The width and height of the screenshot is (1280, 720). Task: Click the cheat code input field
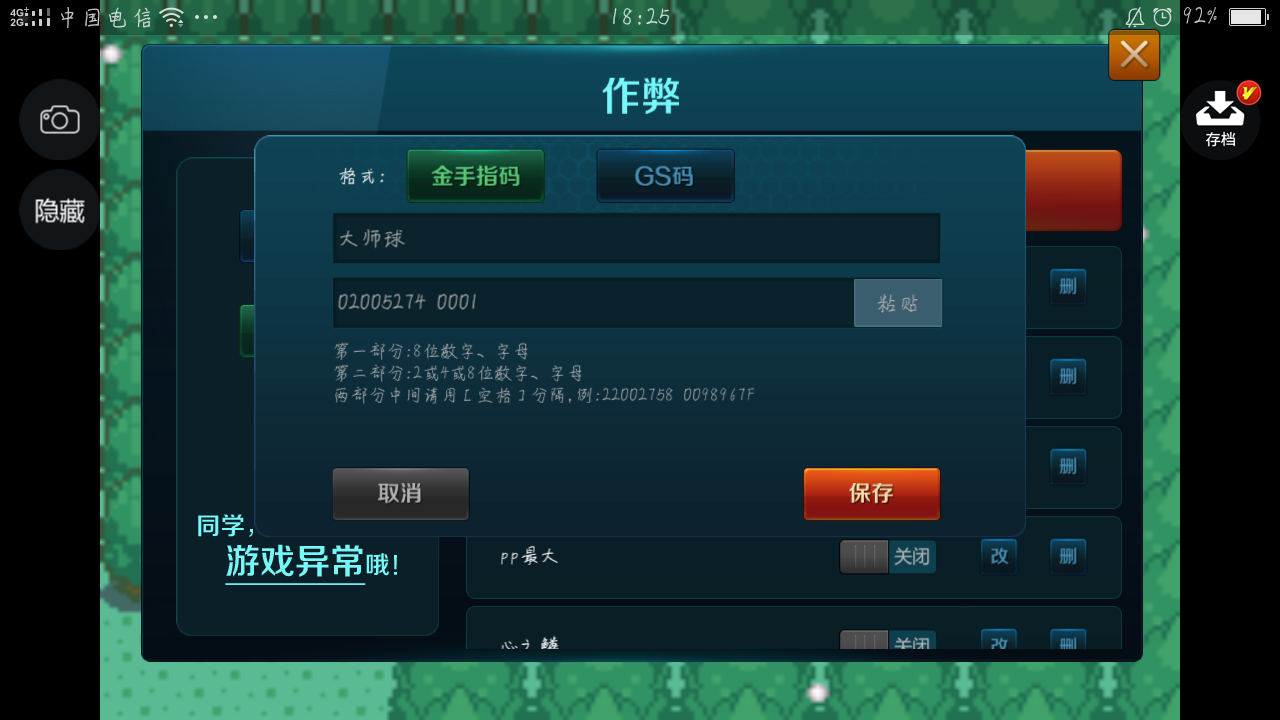pos(594,303)
